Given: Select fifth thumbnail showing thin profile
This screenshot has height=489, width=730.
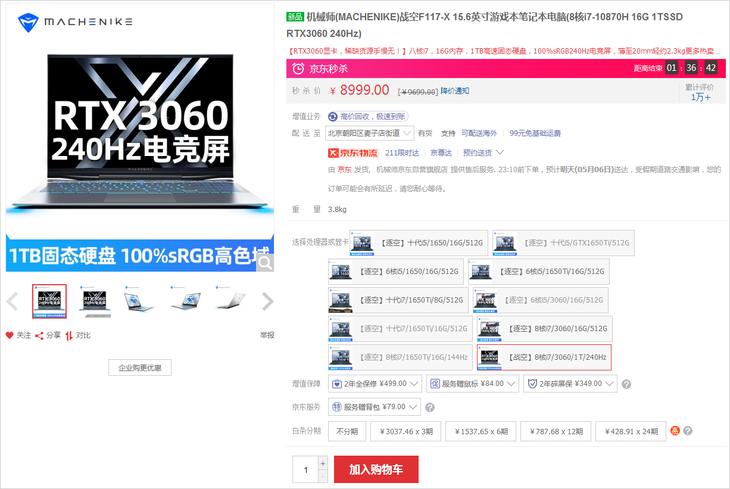Looking at the screenshot, I should point(231,301).
